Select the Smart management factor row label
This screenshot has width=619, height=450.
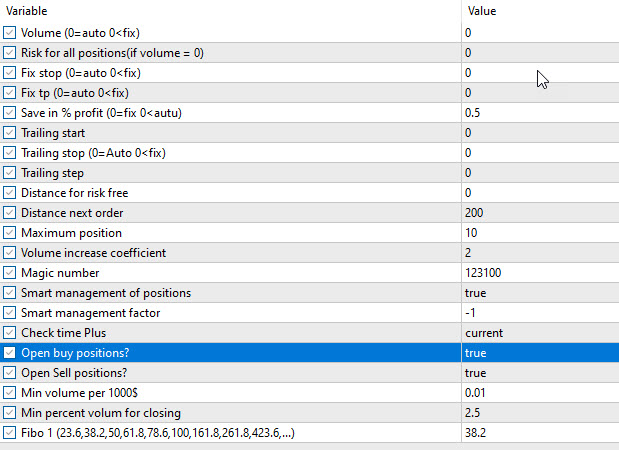[90, 313]
